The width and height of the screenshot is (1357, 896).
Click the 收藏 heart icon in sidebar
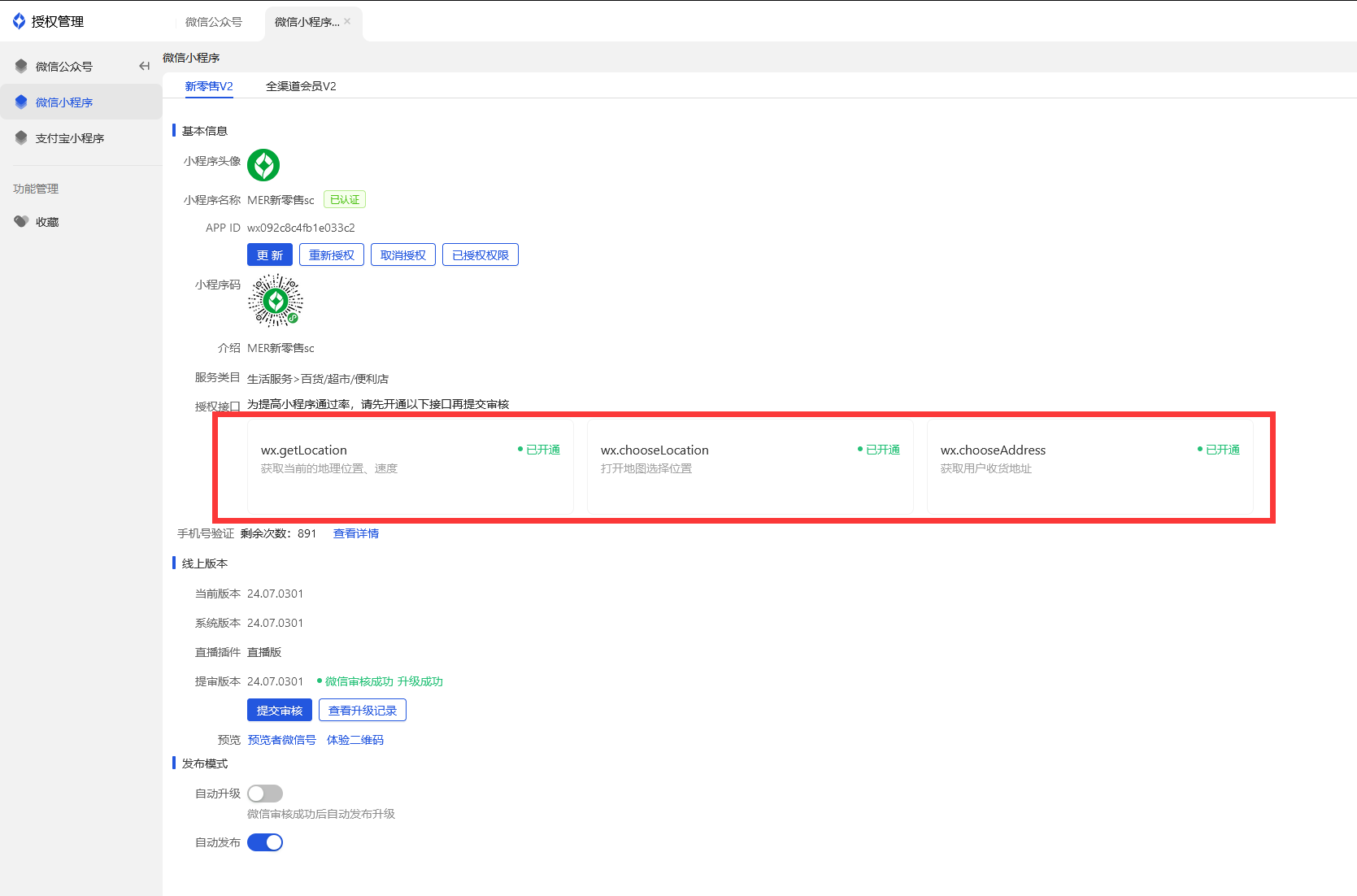[21, 221]
